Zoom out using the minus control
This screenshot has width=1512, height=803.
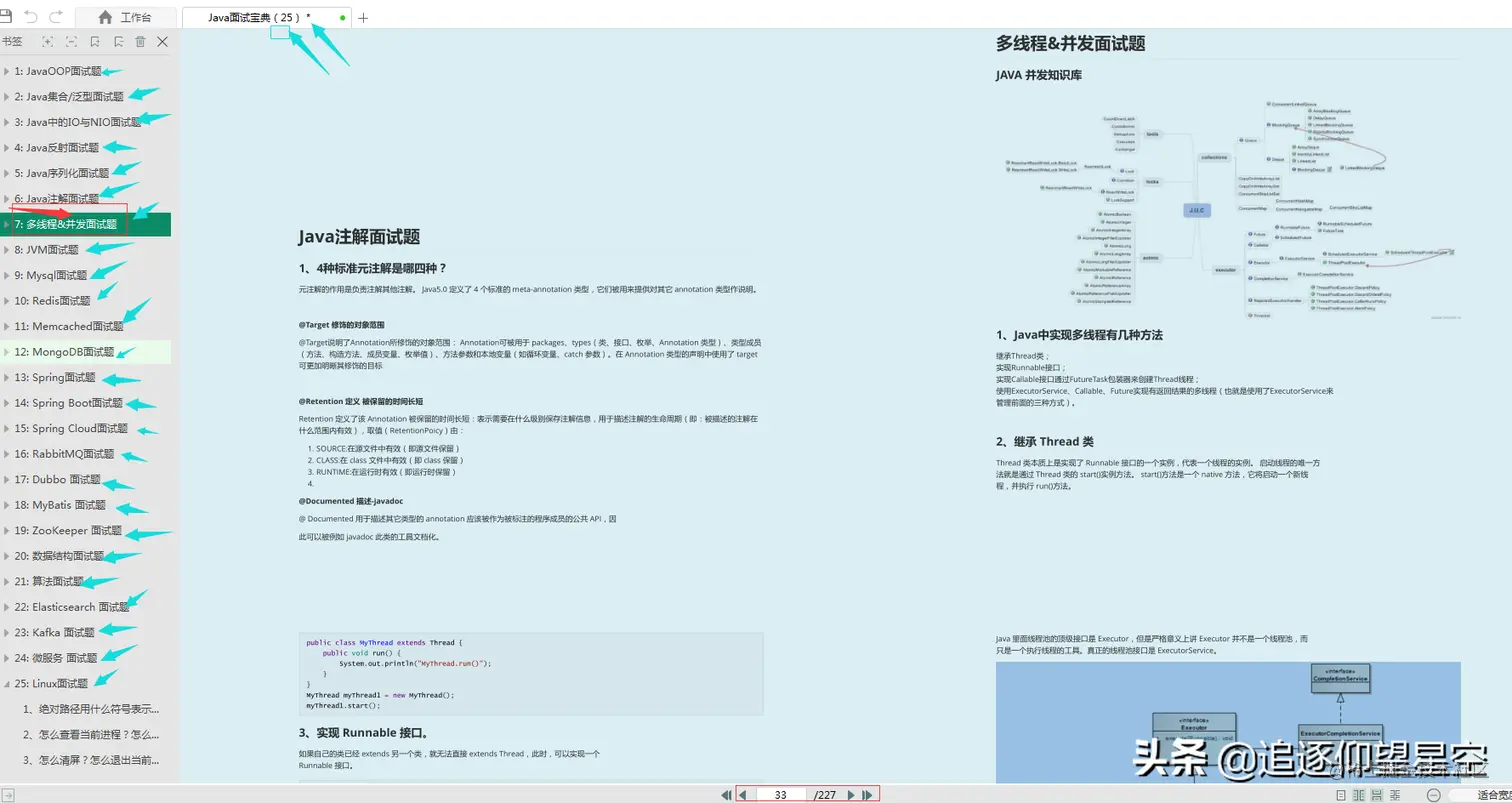coord(1434,794)
